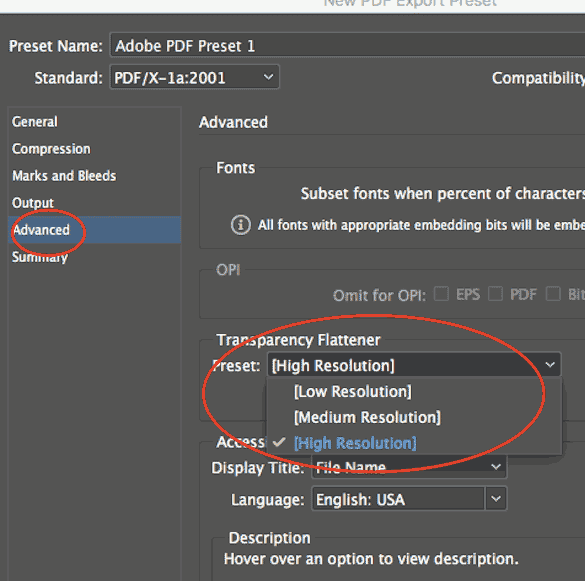Image resolution: width=585 pixels, height=581 pixels.
Task: Click the Preset Name input field
Action: (x=347, y=45)
